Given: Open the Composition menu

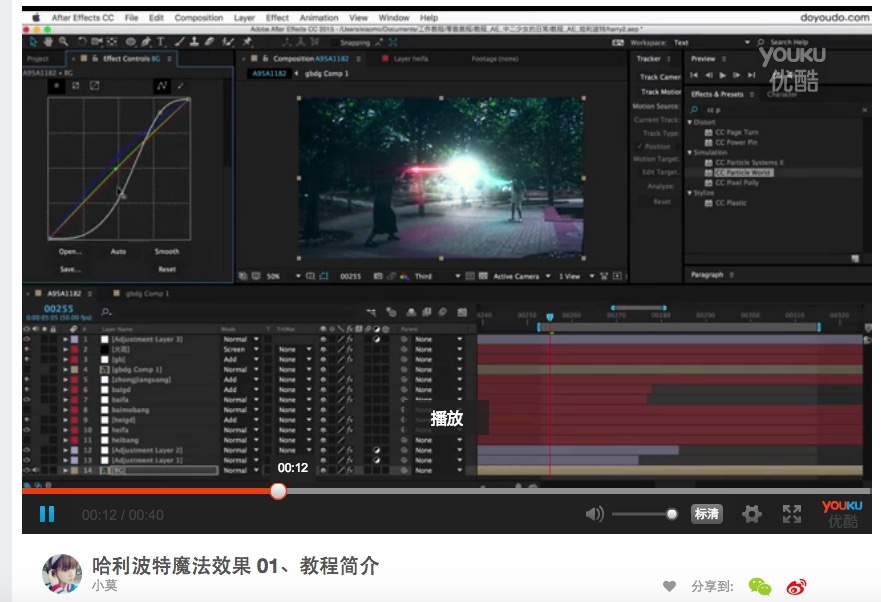Looking at the screenshot, I should [198, 17].
